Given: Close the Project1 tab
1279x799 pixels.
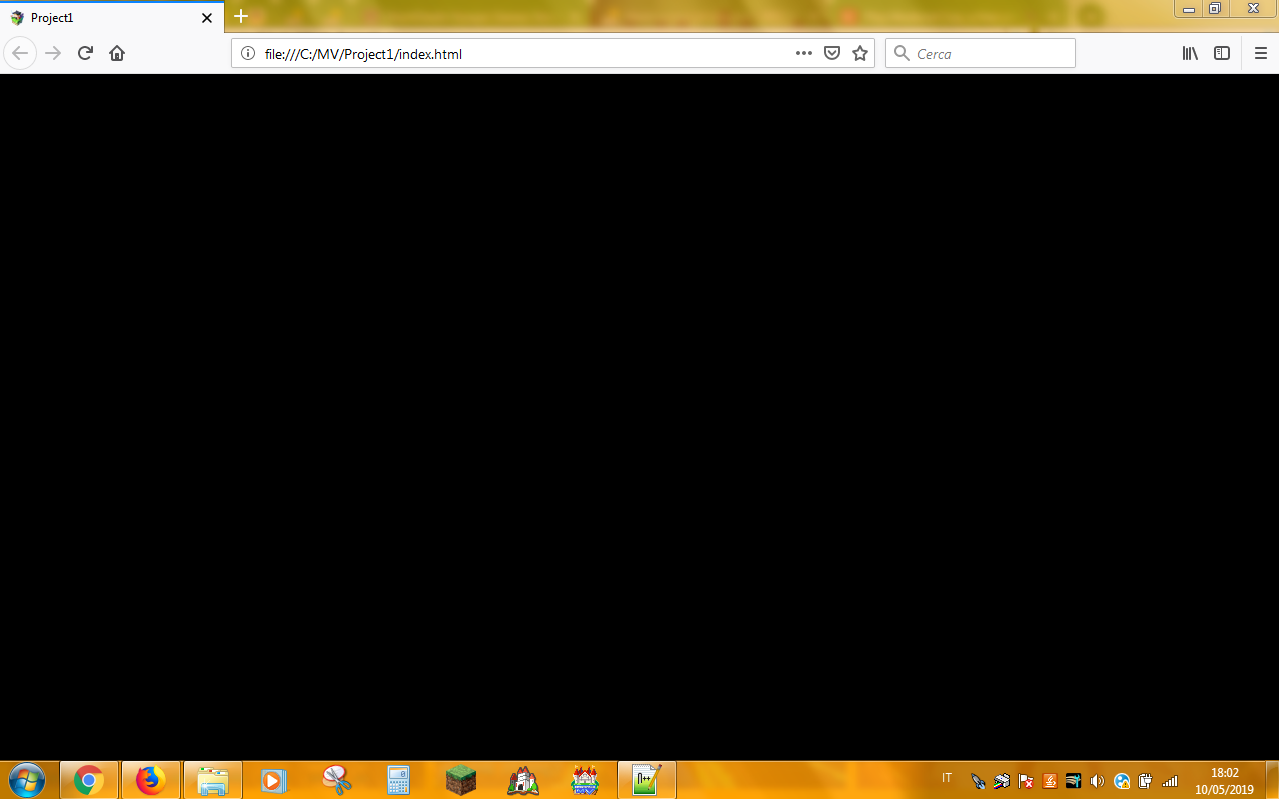Looking at the screenshot, I should coord(207,18).
